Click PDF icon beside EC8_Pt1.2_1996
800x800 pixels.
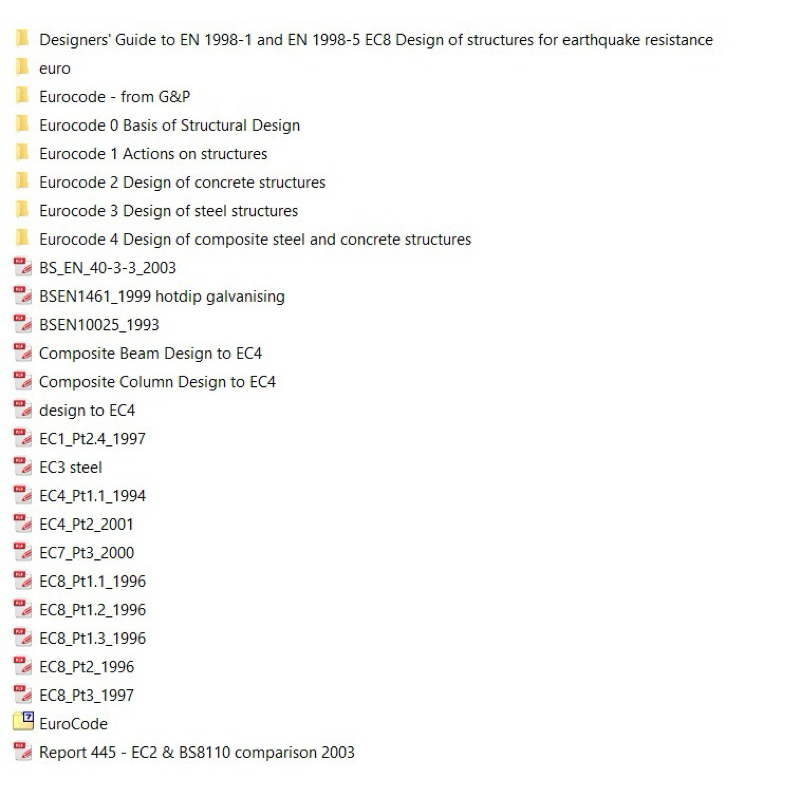click(x=23, y=609)
